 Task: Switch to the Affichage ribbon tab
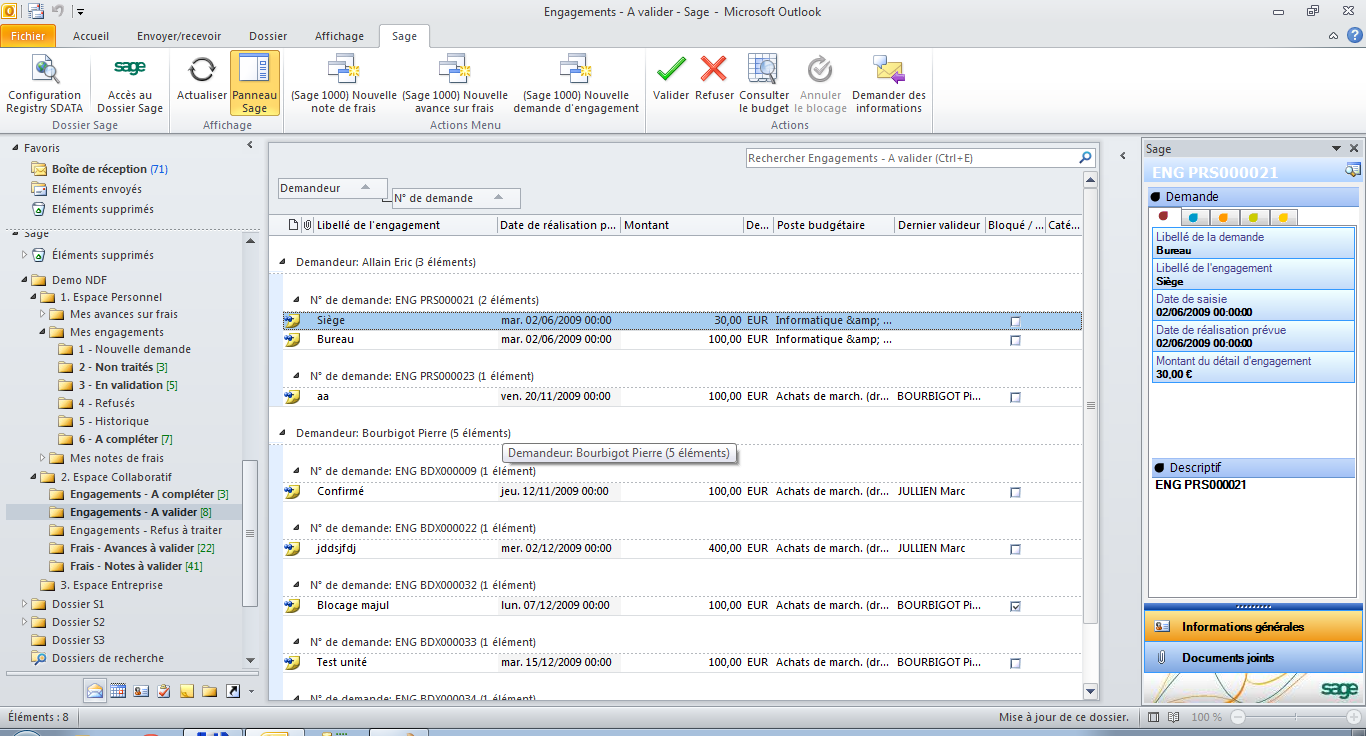340,36
